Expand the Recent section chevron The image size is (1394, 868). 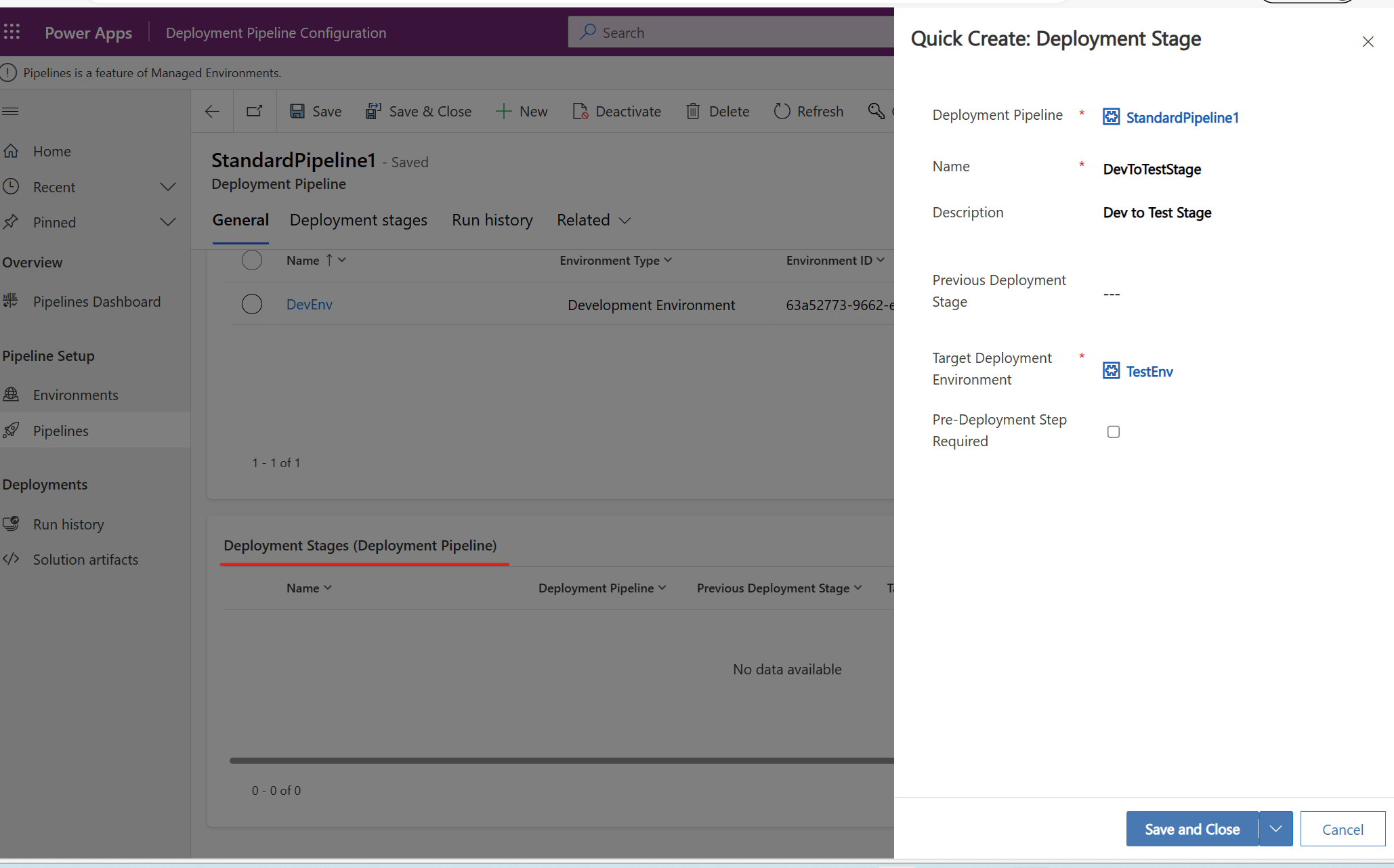point(168,187)
